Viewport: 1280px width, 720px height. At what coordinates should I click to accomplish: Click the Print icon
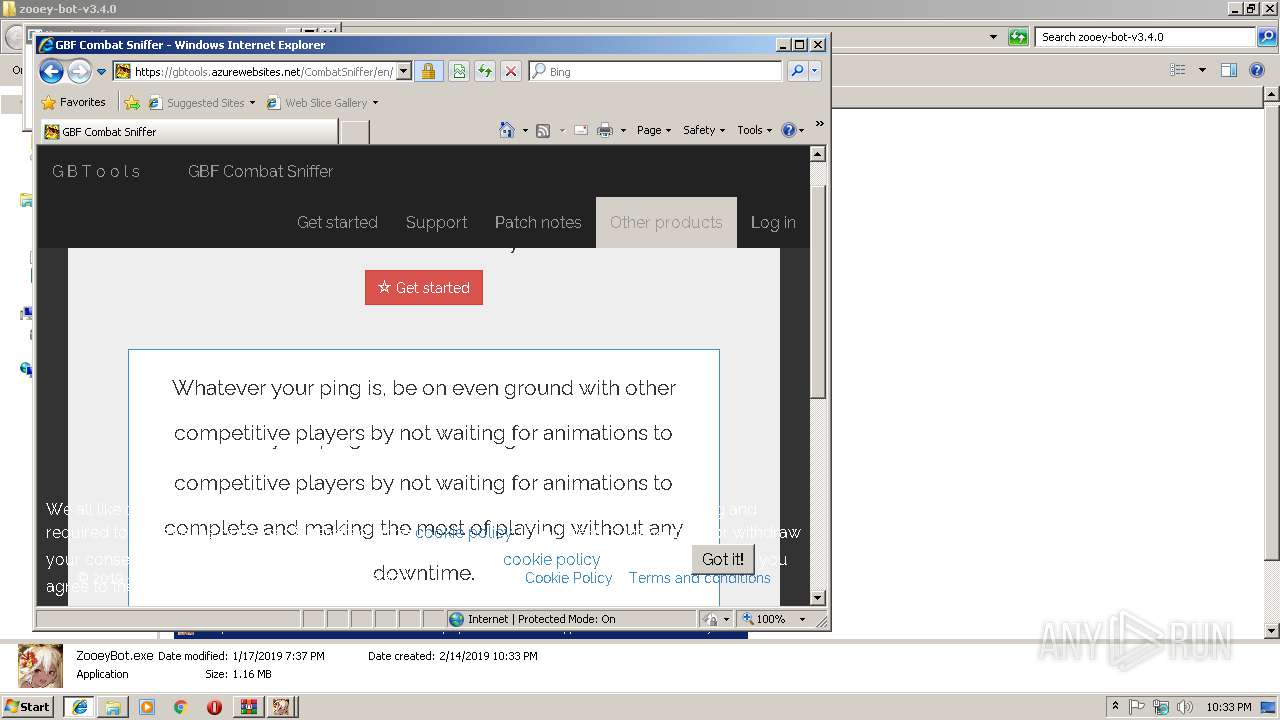tap(605, 130)
